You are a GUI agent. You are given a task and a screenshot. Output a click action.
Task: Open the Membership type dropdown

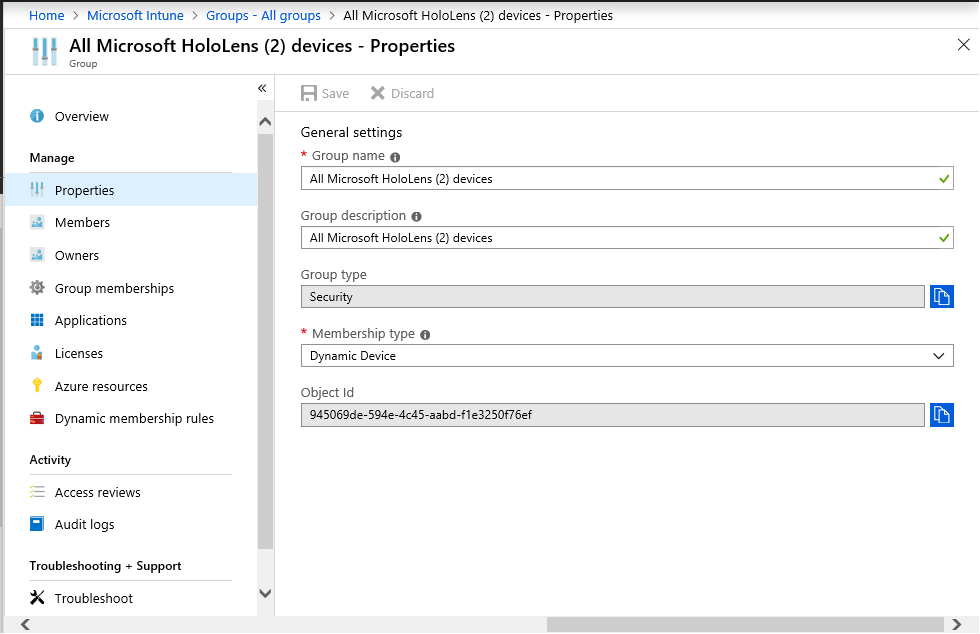pos(627,356)
